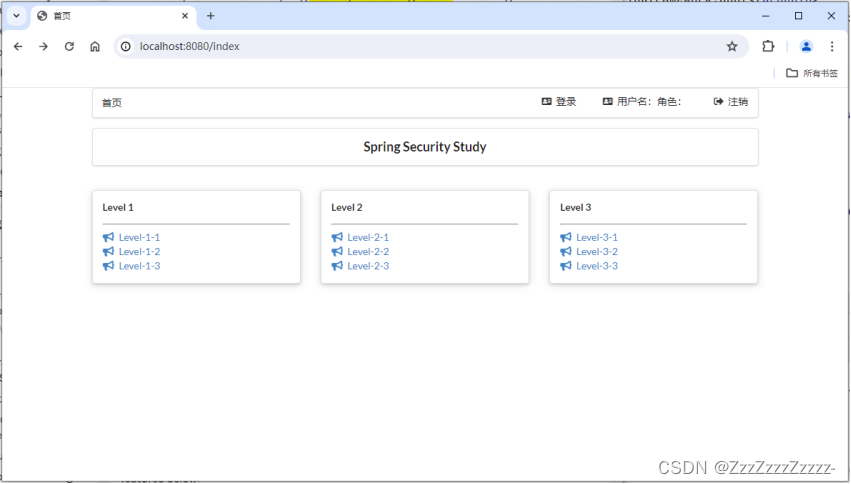Image resolution: width=851 pixels, height=484 pixels.
Task: View site information icon in address bar
Action: tap(125, 47)
